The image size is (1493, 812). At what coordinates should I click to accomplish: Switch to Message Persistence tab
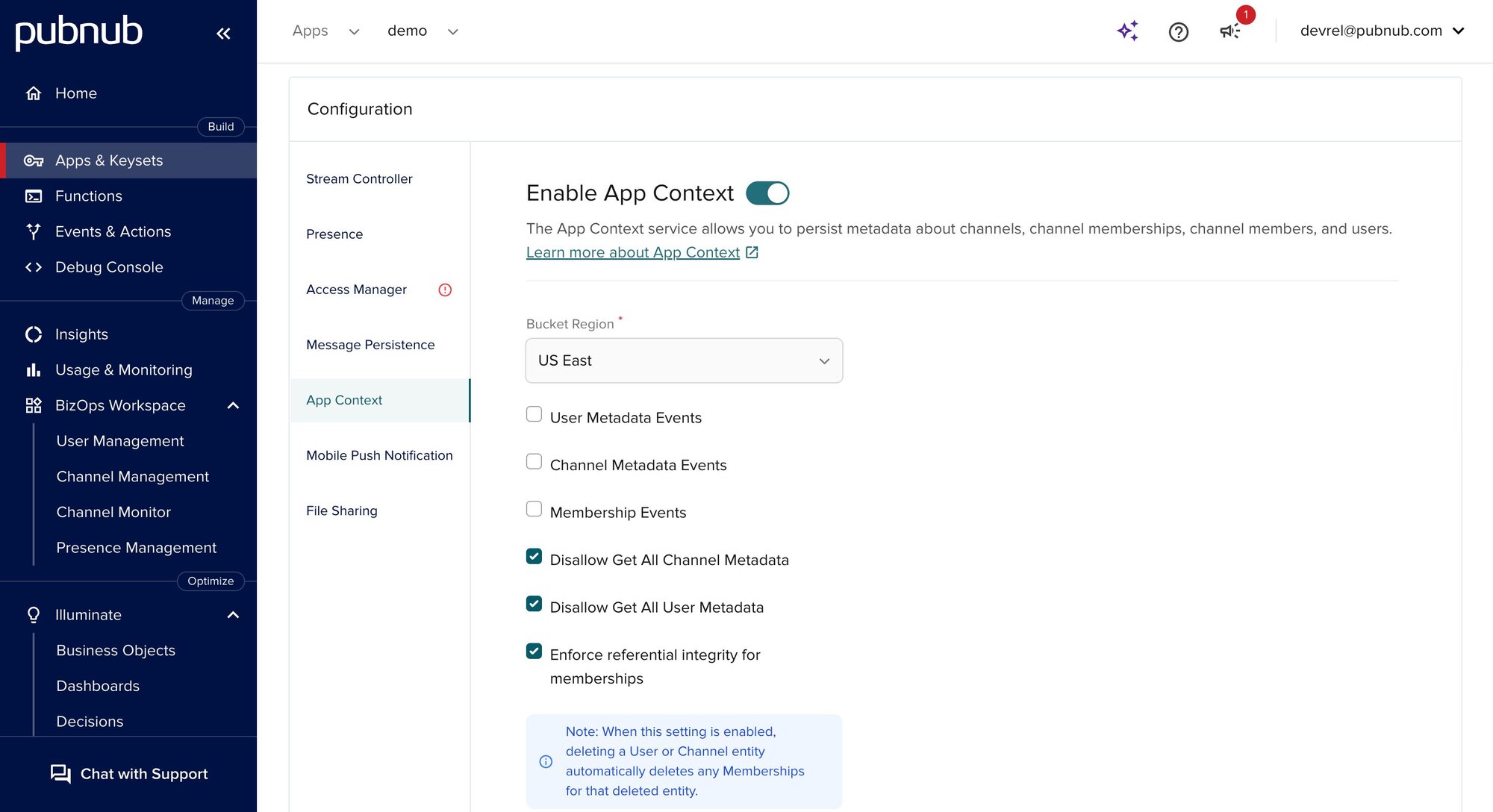point(370,345)
